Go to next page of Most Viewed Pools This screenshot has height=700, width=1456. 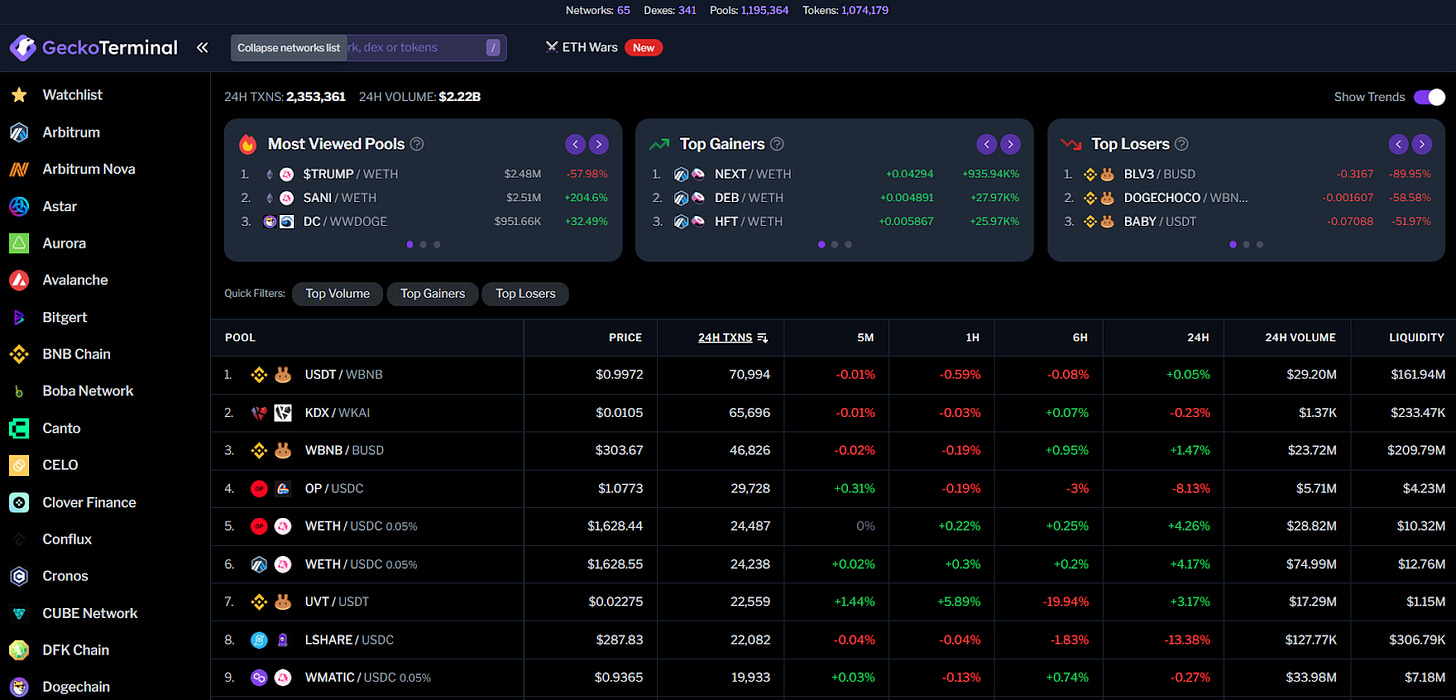(x=598, y=144)
